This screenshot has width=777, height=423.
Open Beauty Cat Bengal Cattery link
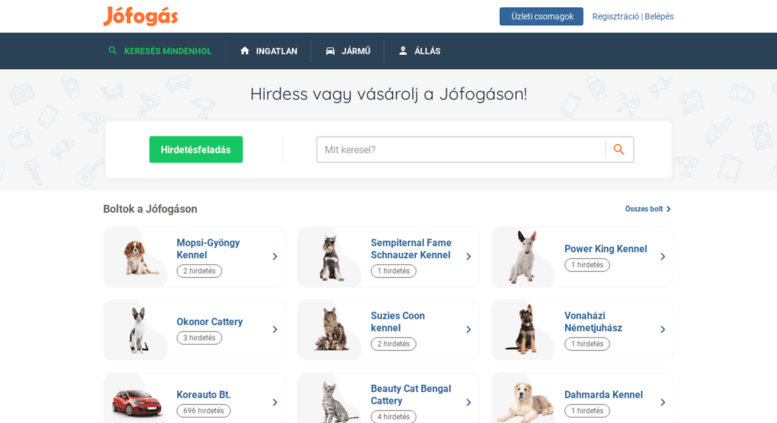[411, 395]
